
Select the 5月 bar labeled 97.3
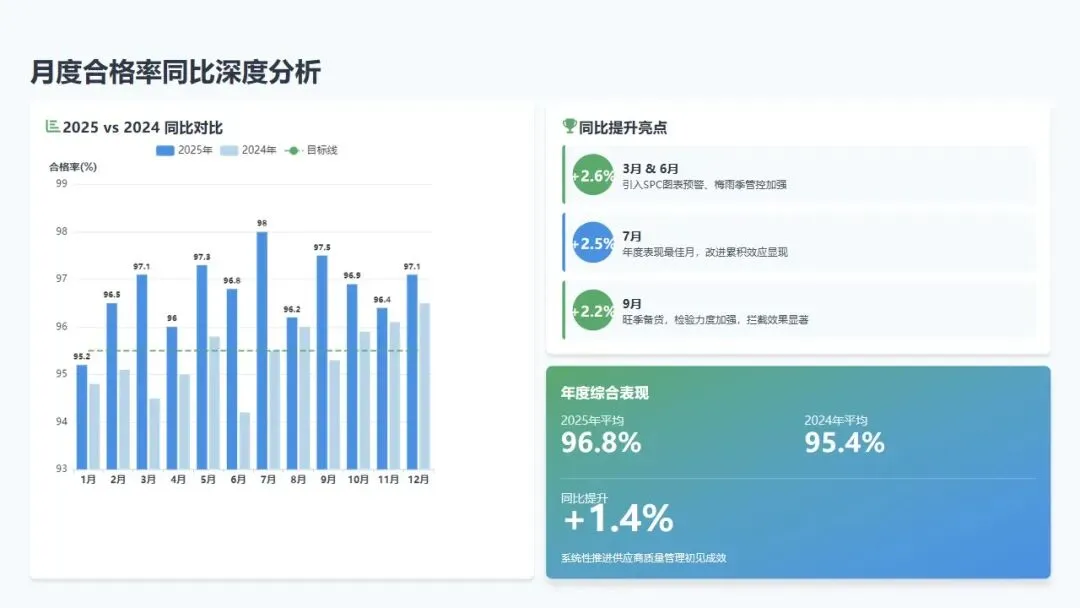202,367
